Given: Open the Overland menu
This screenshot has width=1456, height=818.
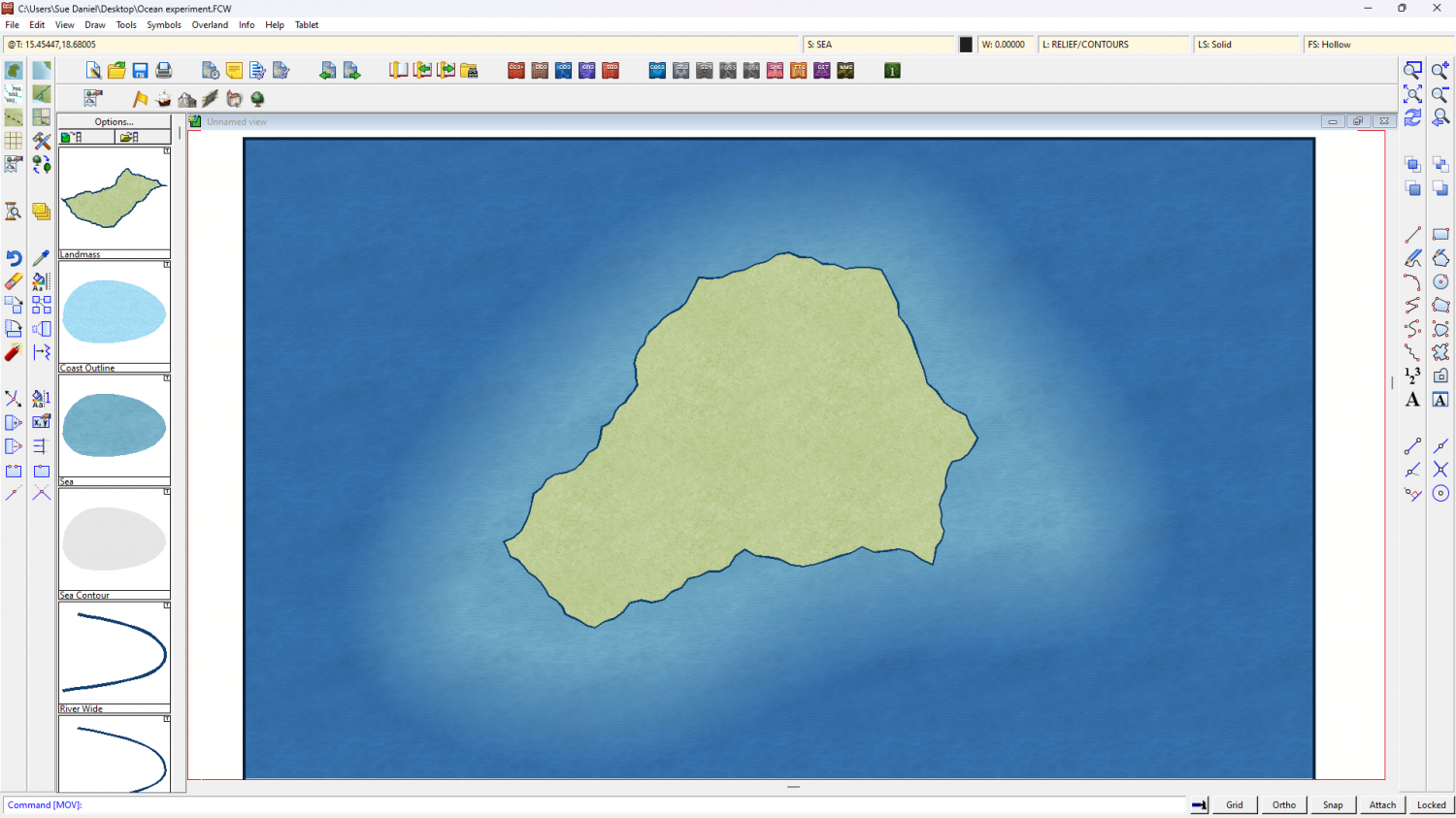Looking at the screenshot, I should click(210, 25).
